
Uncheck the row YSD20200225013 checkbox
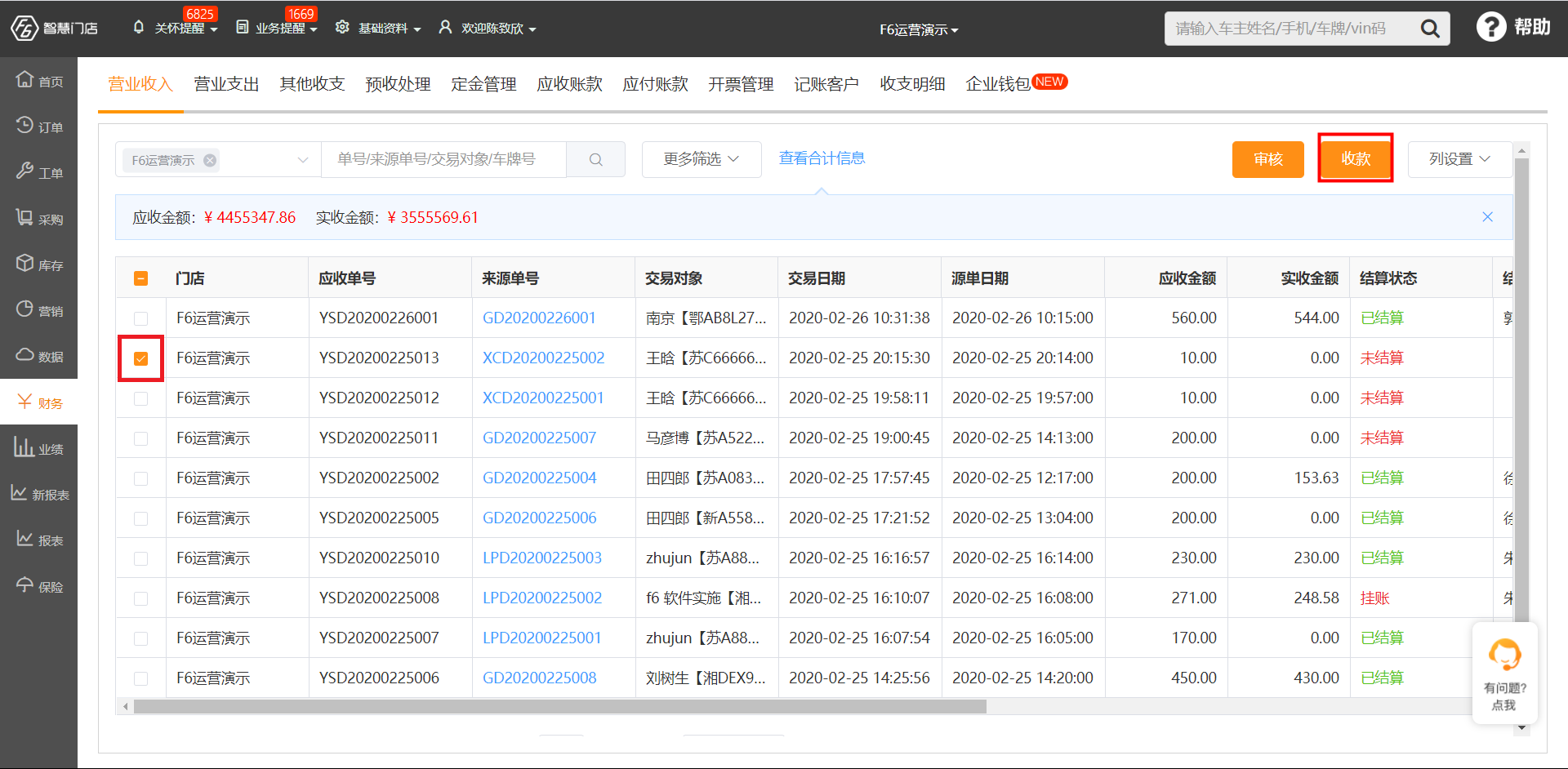click(140, 358)
